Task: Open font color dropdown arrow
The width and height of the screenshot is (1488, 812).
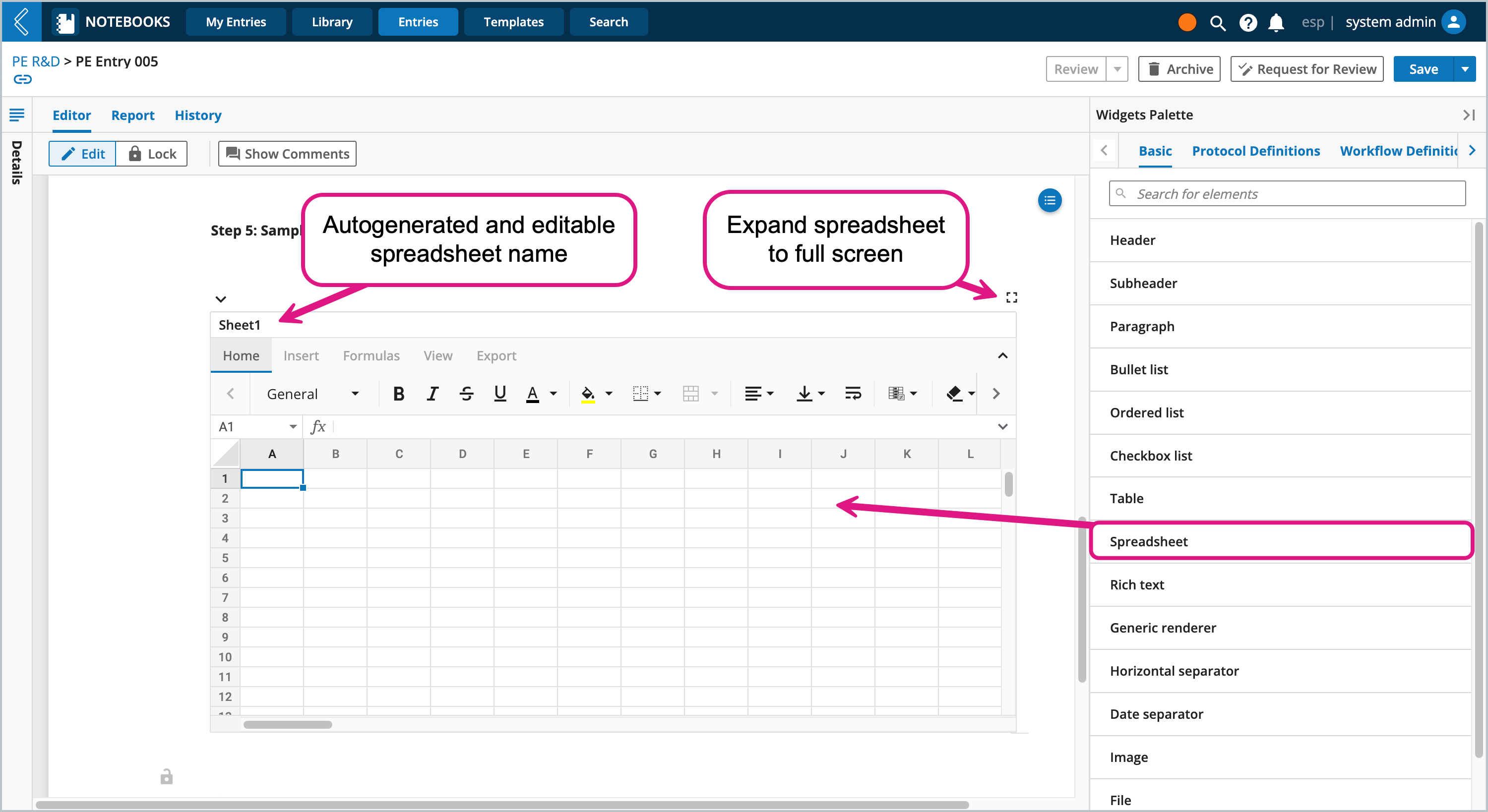Action: pyautogui.click(x=553, y=394)
